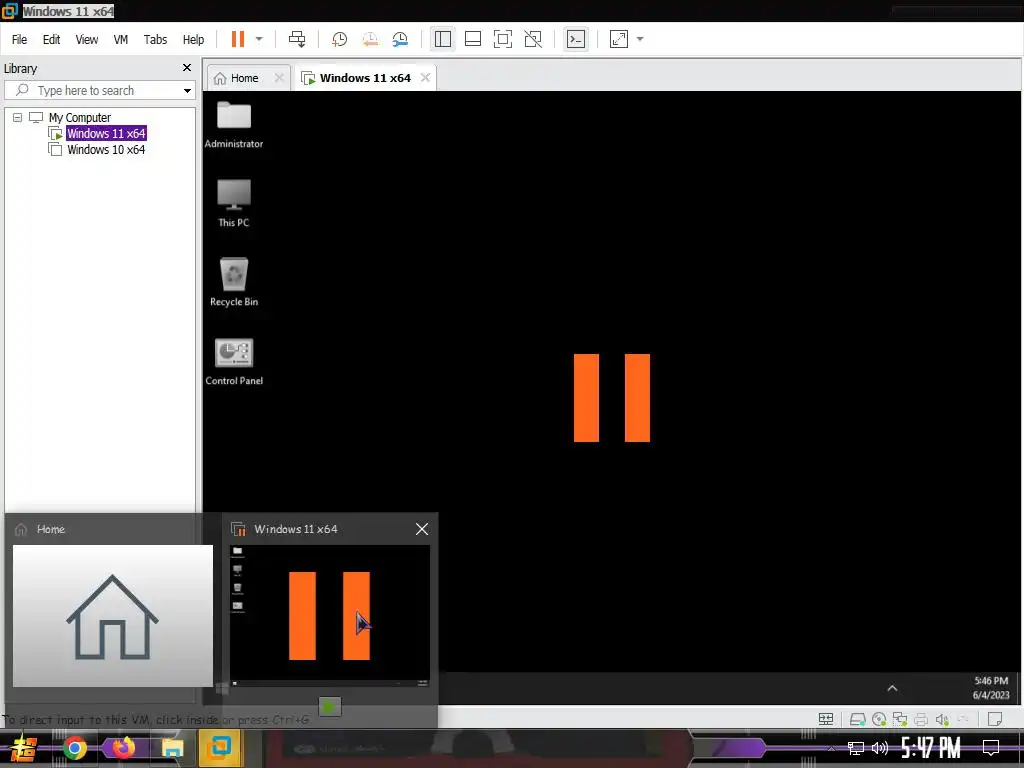This screenshot has height=768, width=1024.
Task: Show the console view
Action: 575,39
